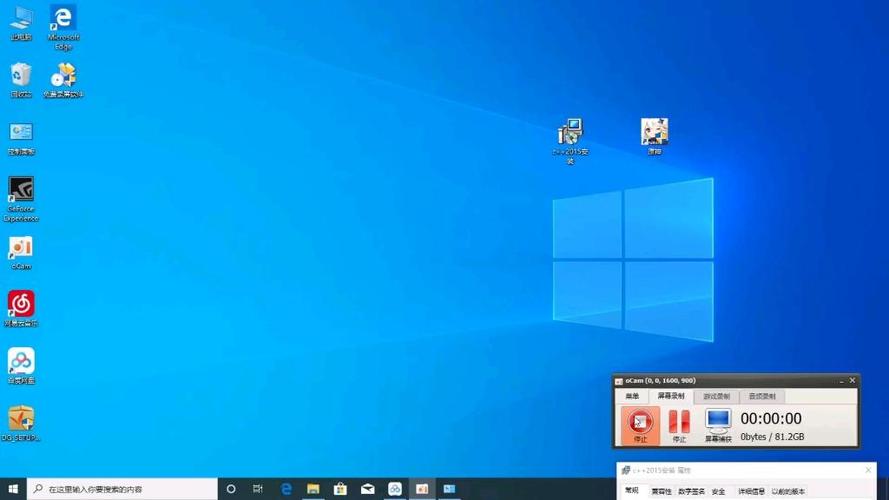Image resolution: width=889 pixels, height=500 pixels.
Task: Click the monitor screen capture icon in oCam
Action: (718, 425)
